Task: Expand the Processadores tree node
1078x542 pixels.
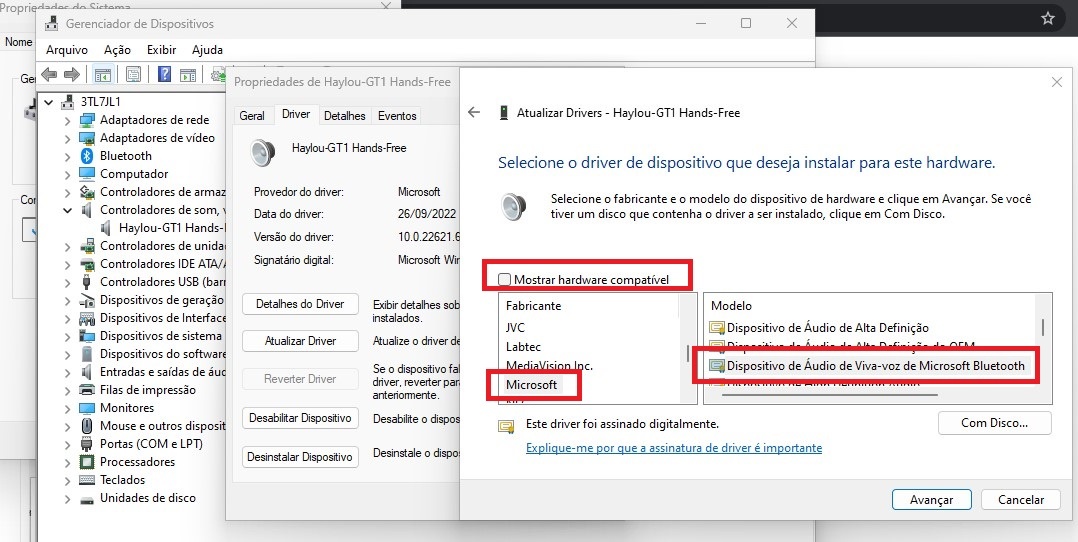Action: 67,462
